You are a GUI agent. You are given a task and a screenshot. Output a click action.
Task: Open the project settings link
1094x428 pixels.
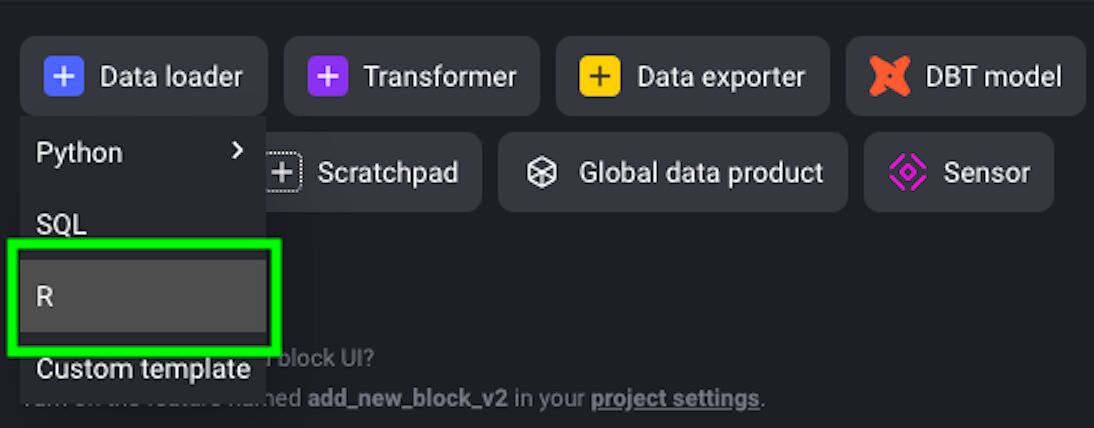(x=675, y=399)
